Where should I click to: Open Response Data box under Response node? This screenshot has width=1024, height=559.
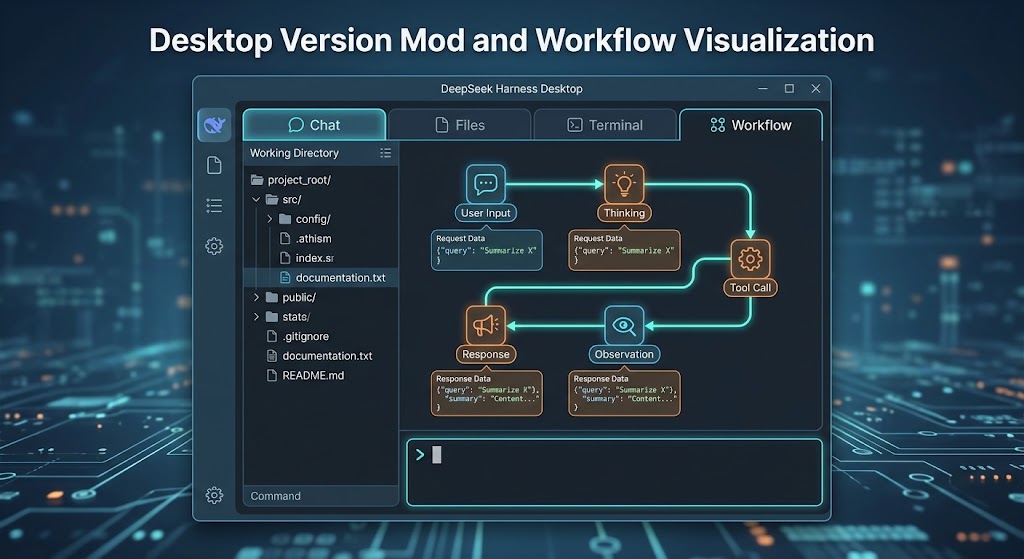pyautogui.click(x=487, y=393)
